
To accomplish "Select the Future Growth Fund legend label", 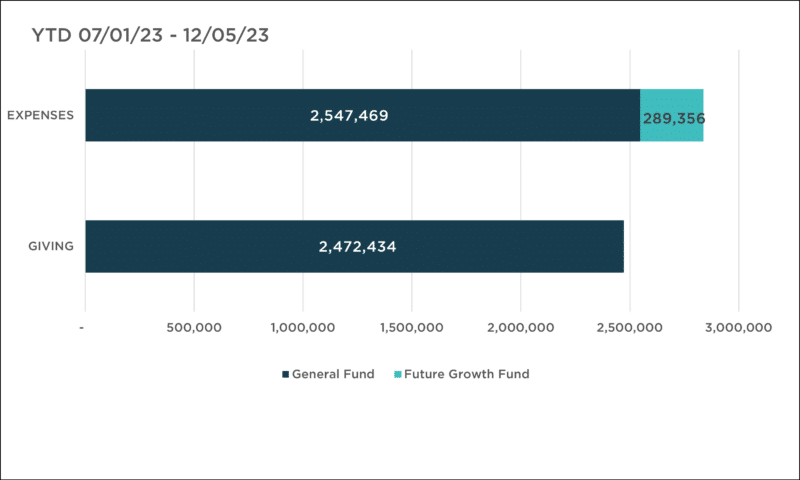I will tap(467, 374).
